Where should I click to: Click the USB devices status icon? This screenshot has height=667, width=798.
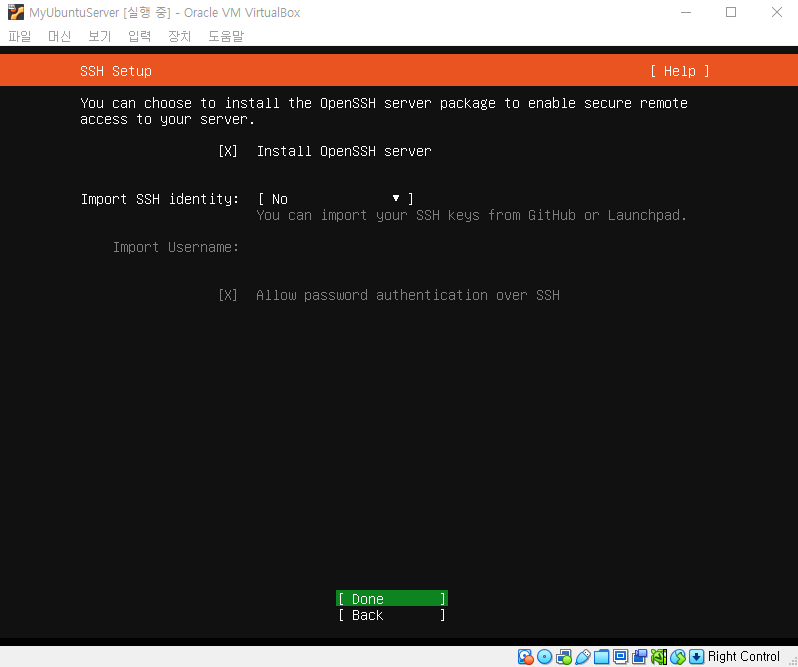click(x=583, y=657)
